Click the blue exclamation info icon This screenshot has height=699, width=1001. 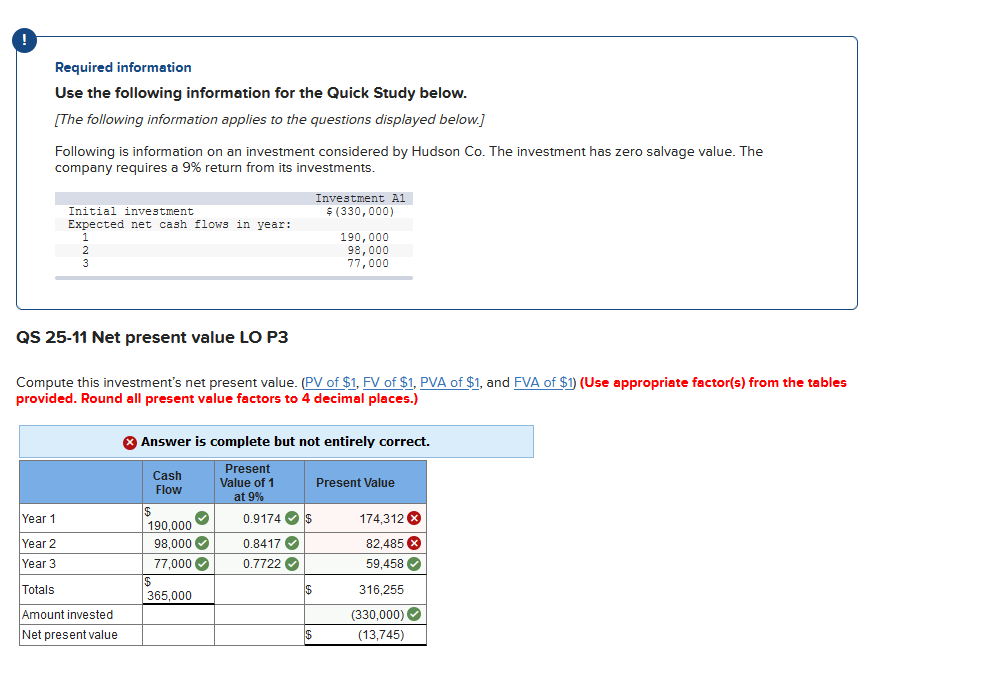click(x=24, y=40)
